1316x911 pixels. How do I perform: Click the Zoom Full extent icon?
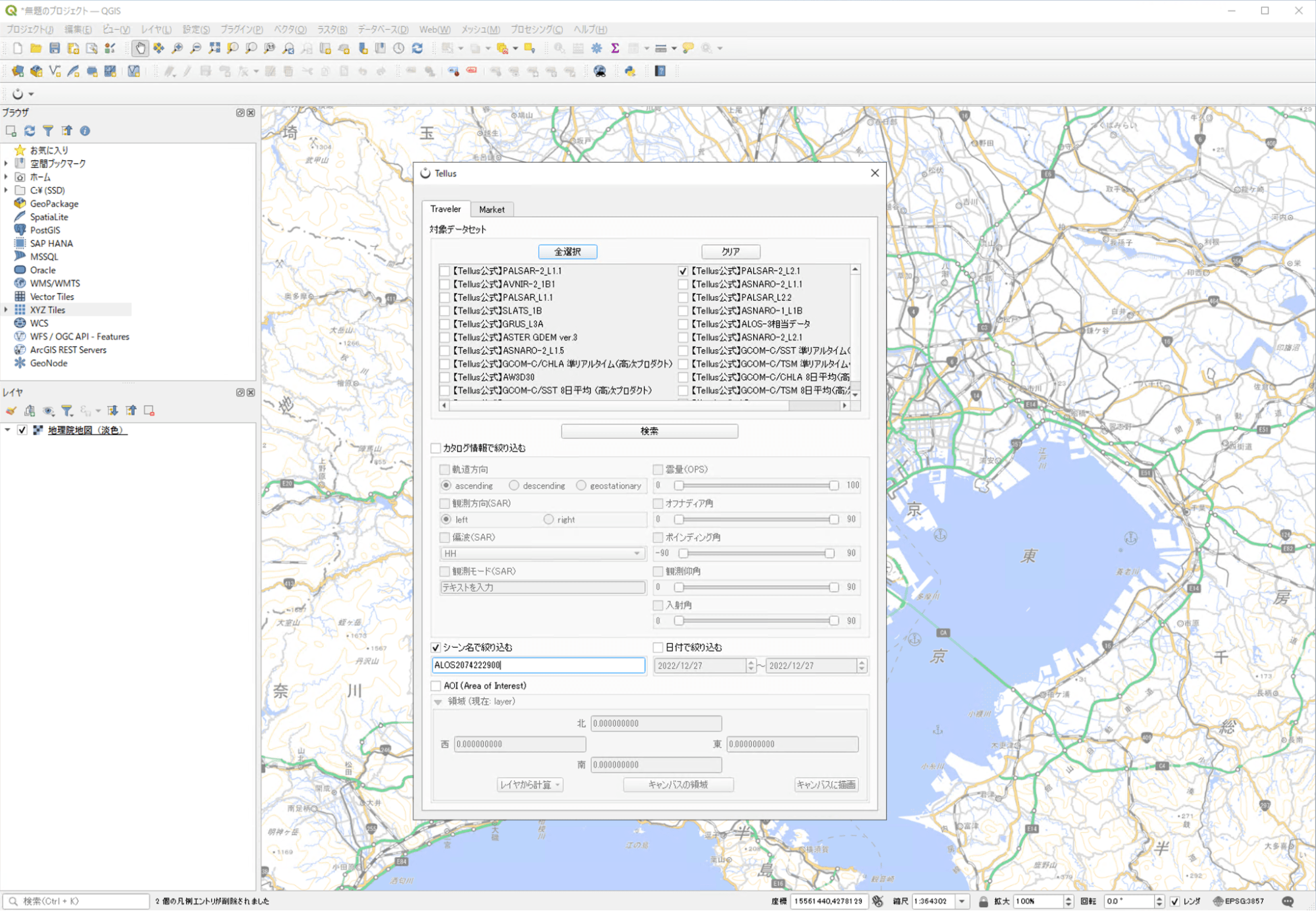[214, 48]
